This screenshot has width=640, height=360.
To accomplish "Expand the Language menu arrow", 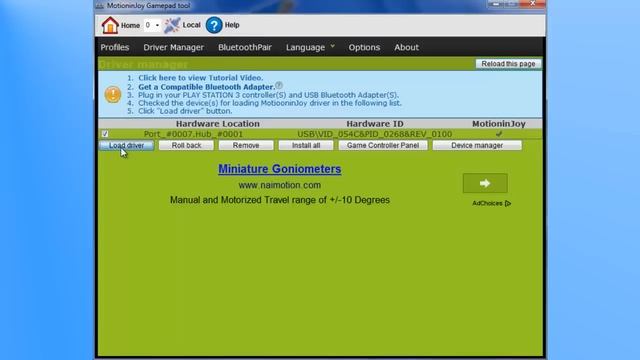I will pyautogui.click(x=333, y=46).
